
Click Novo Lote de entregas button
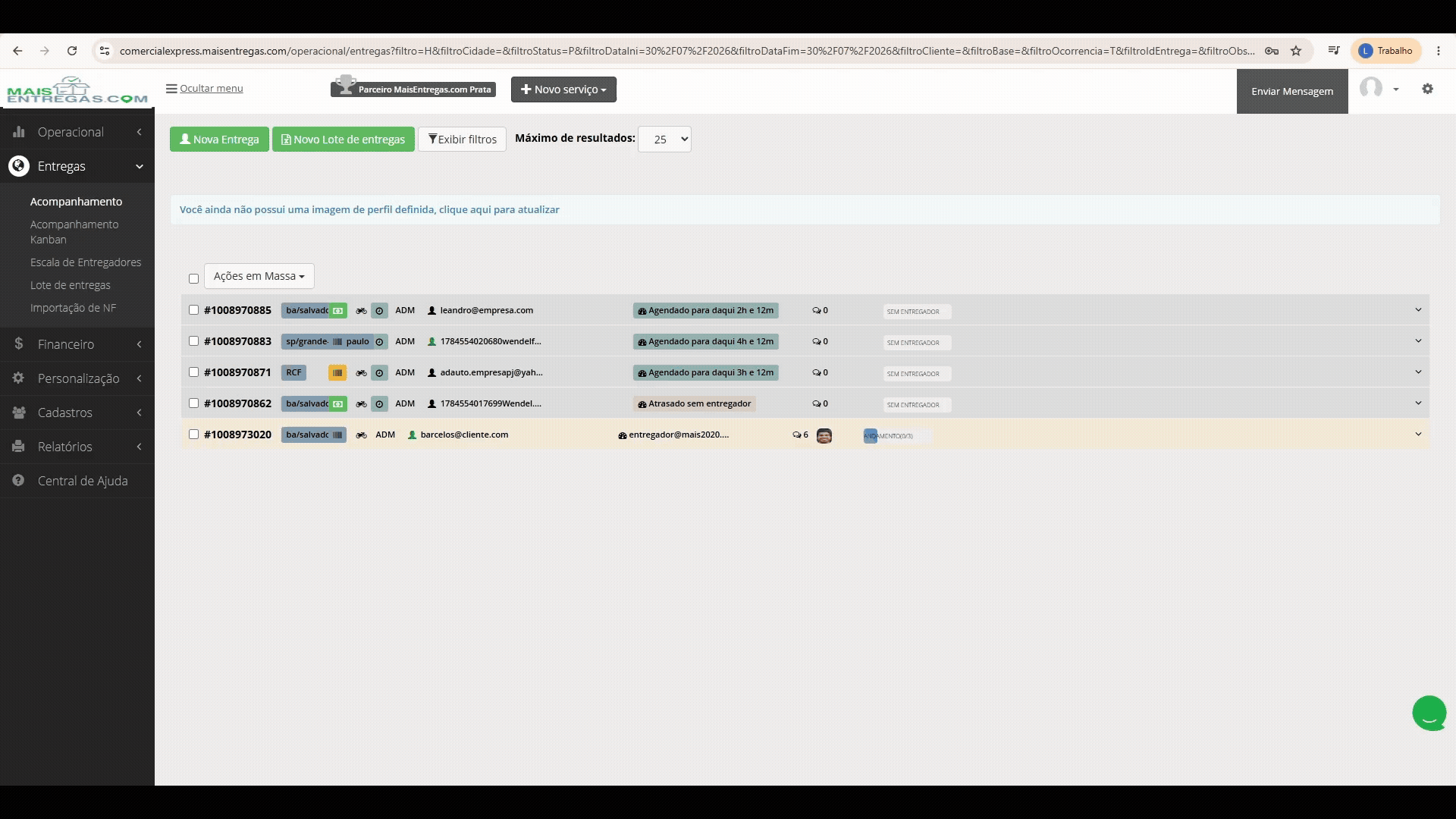pyautogui.click(x=344, y=140)
